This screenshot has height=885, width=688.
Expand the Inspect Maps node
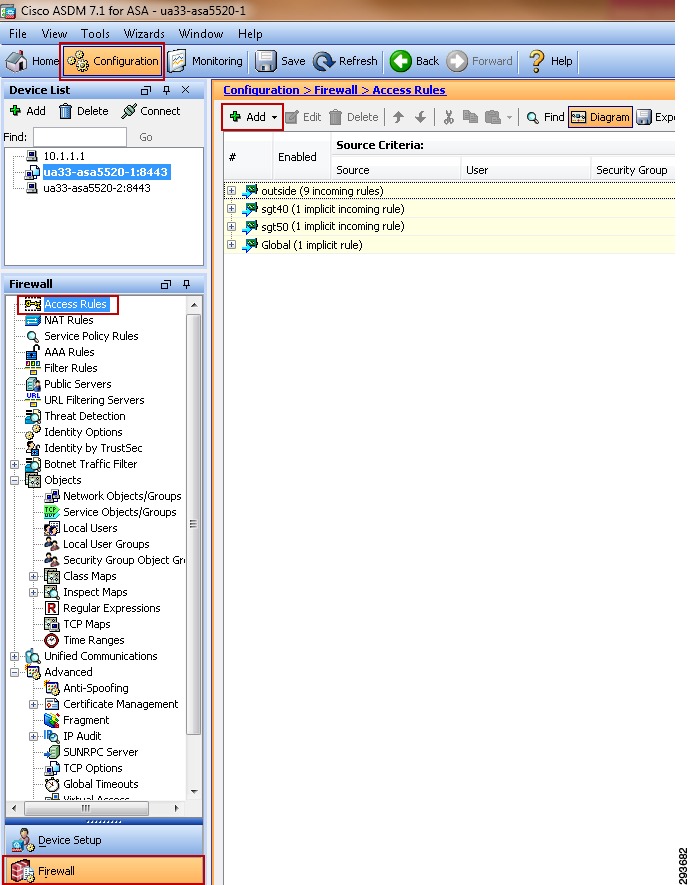click(x=33, y=592)
